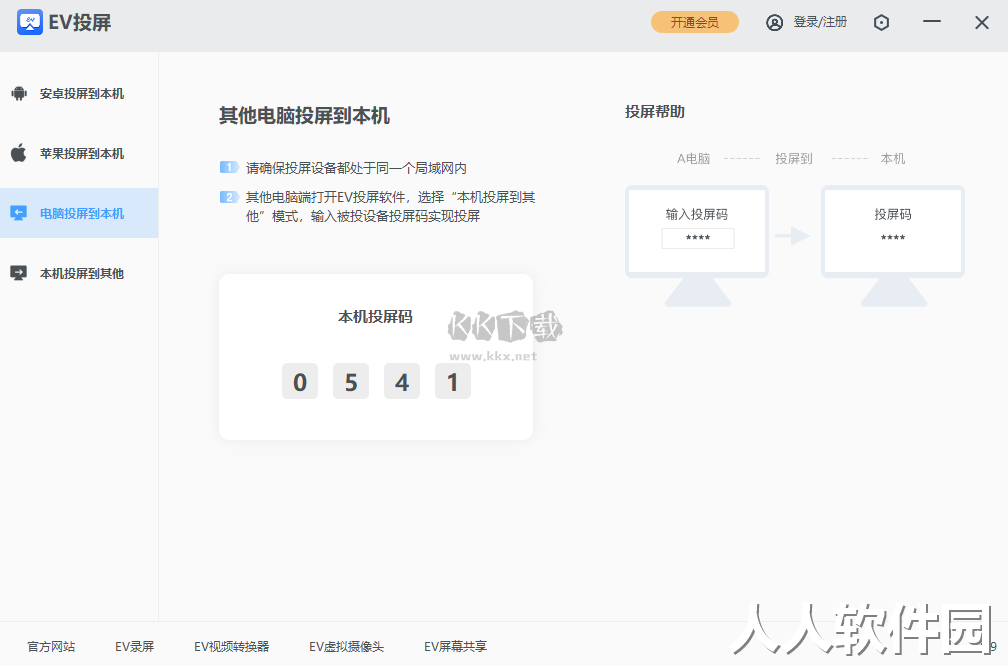
Task: Click the blue monitor icon in sidebar
Action: (x=19, y=213)
